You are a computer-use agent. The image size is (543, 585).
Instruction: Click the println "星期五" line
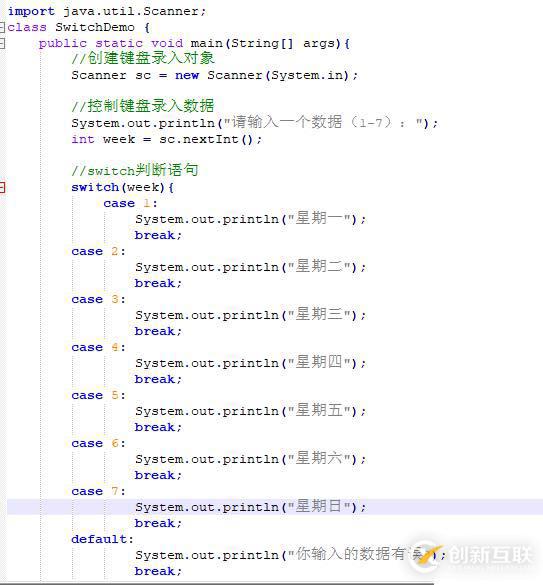[251, 411]
